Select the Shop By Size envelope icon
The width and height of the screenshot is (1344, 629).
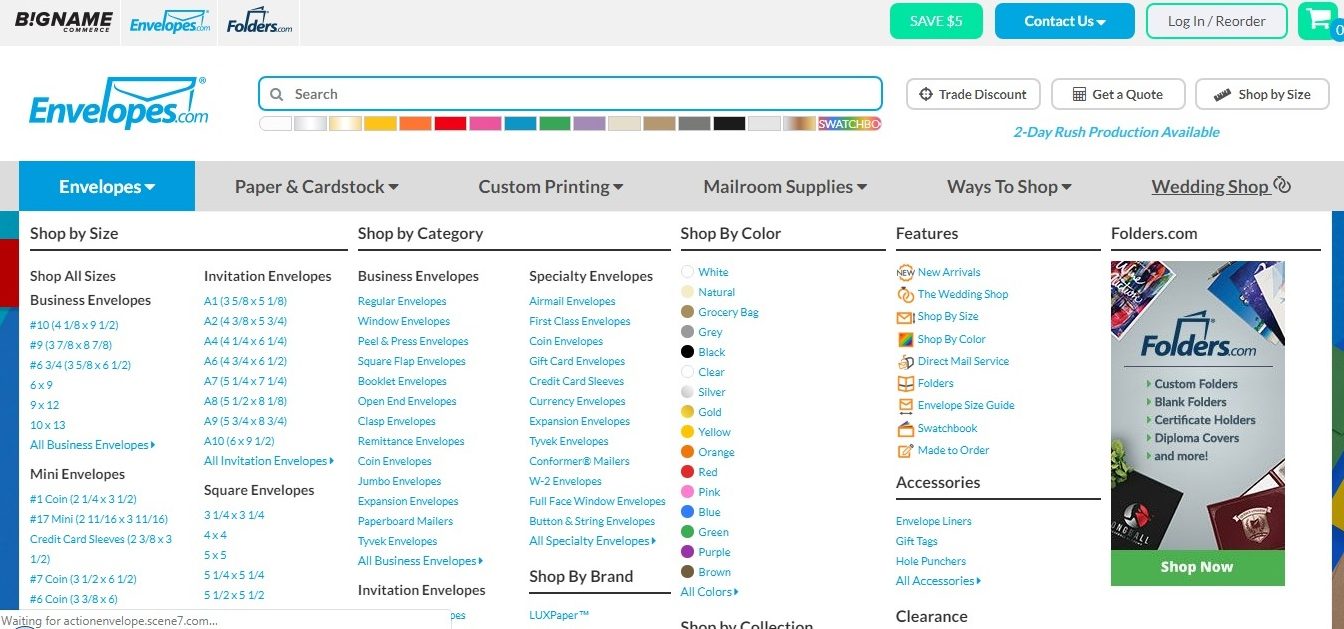[x=904, y=316]
